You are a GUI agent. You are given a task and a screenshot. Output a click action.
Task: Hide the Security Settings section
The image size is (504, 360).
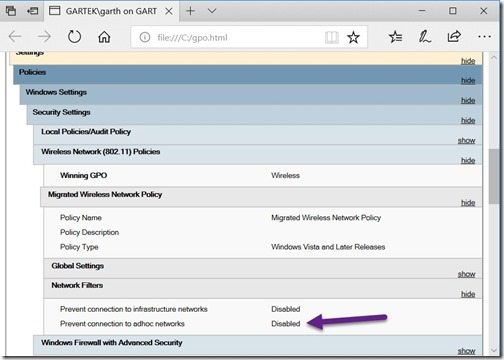point(468,120)
